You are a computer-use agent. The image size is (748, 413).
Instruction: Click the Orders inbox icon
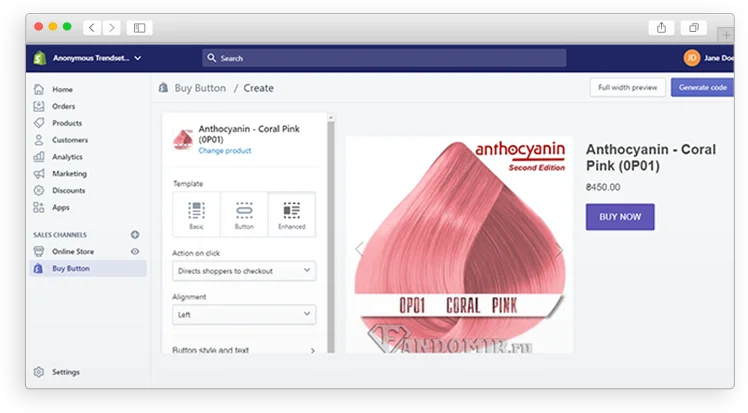(x=39, y=106)
